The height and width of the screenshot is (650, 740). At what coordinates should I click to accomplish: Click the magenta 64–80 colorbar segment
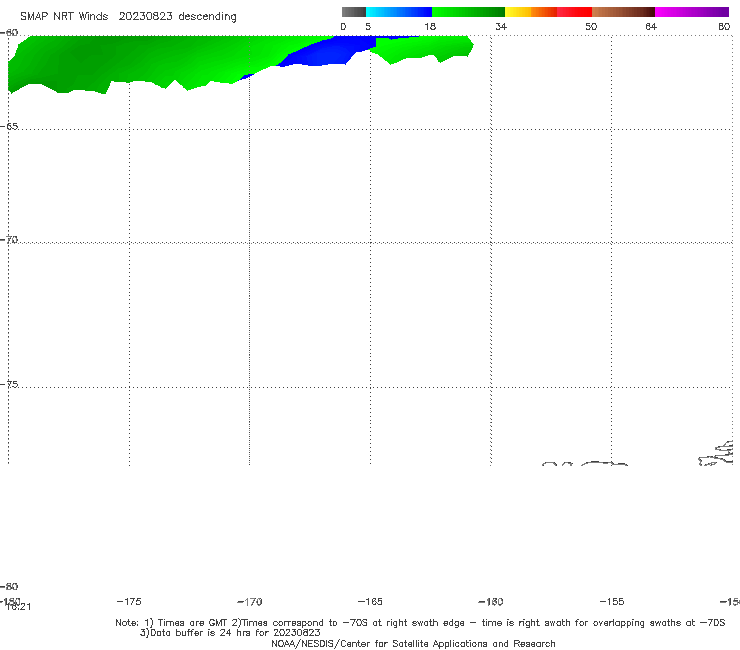[x=692, y=12]
